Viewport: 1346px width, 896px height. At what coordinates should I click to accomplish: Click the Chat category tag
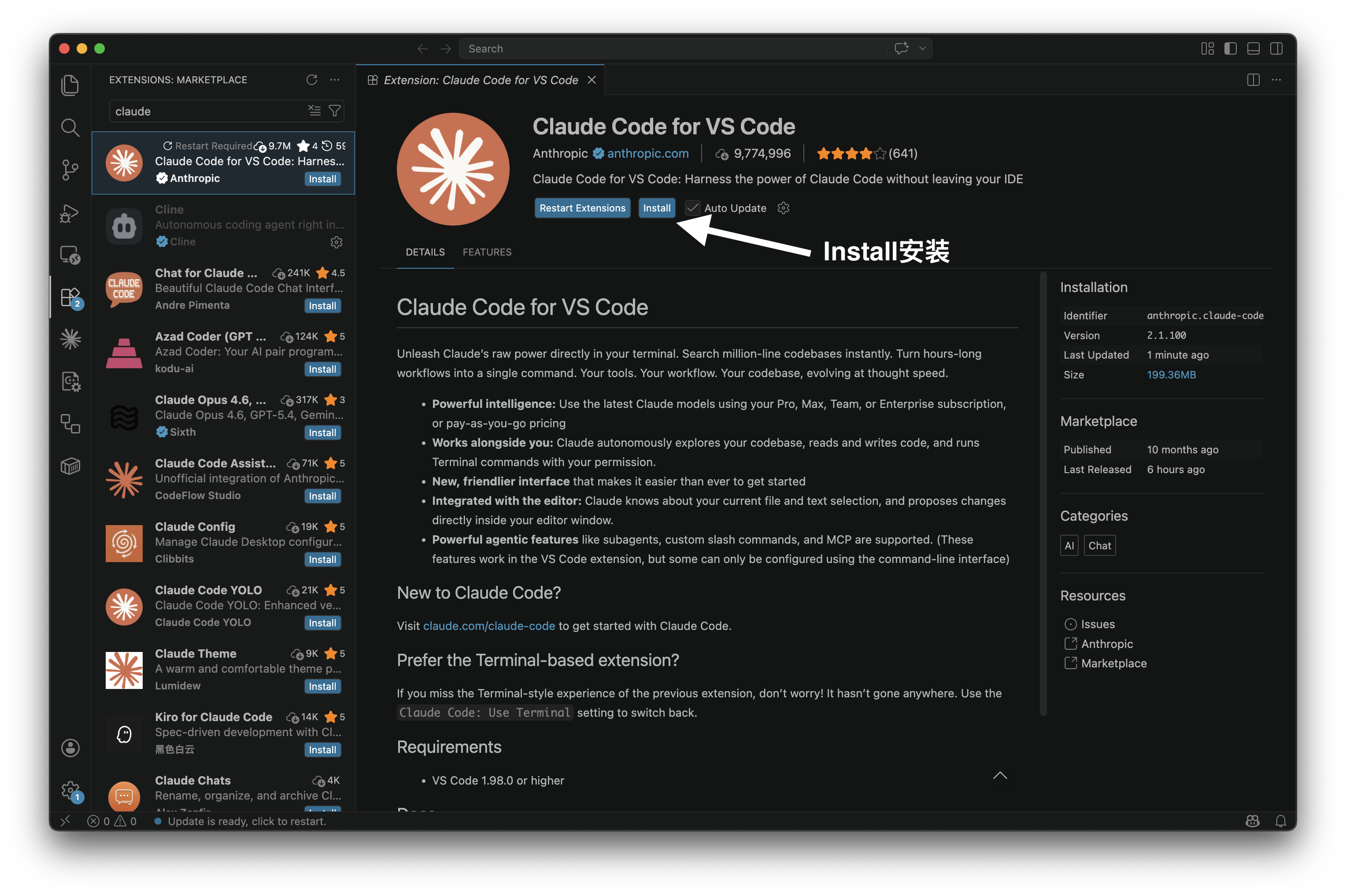click(1099, 546)
